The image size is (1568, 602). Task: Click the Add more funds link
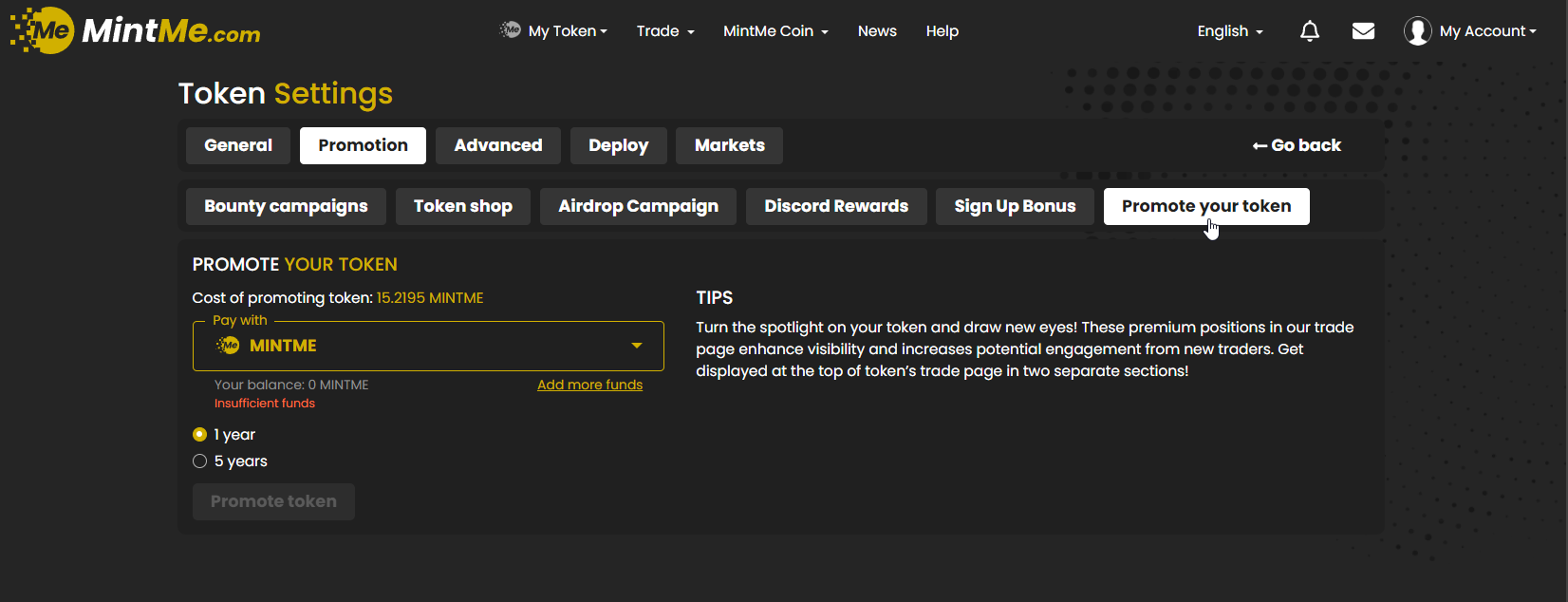[589, 385]
